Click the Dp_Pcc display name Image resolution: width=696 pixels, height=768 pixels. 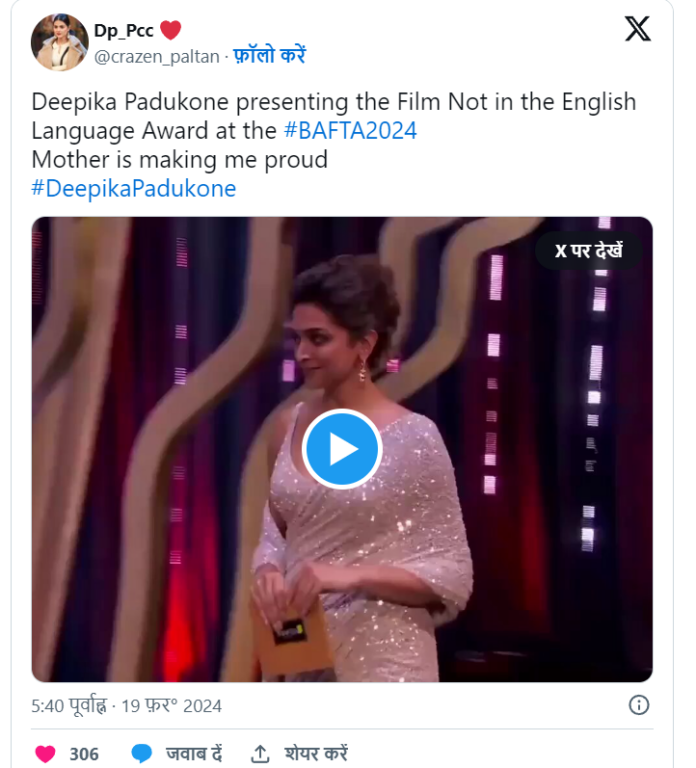pyautogui.click(x=123, y=31)
